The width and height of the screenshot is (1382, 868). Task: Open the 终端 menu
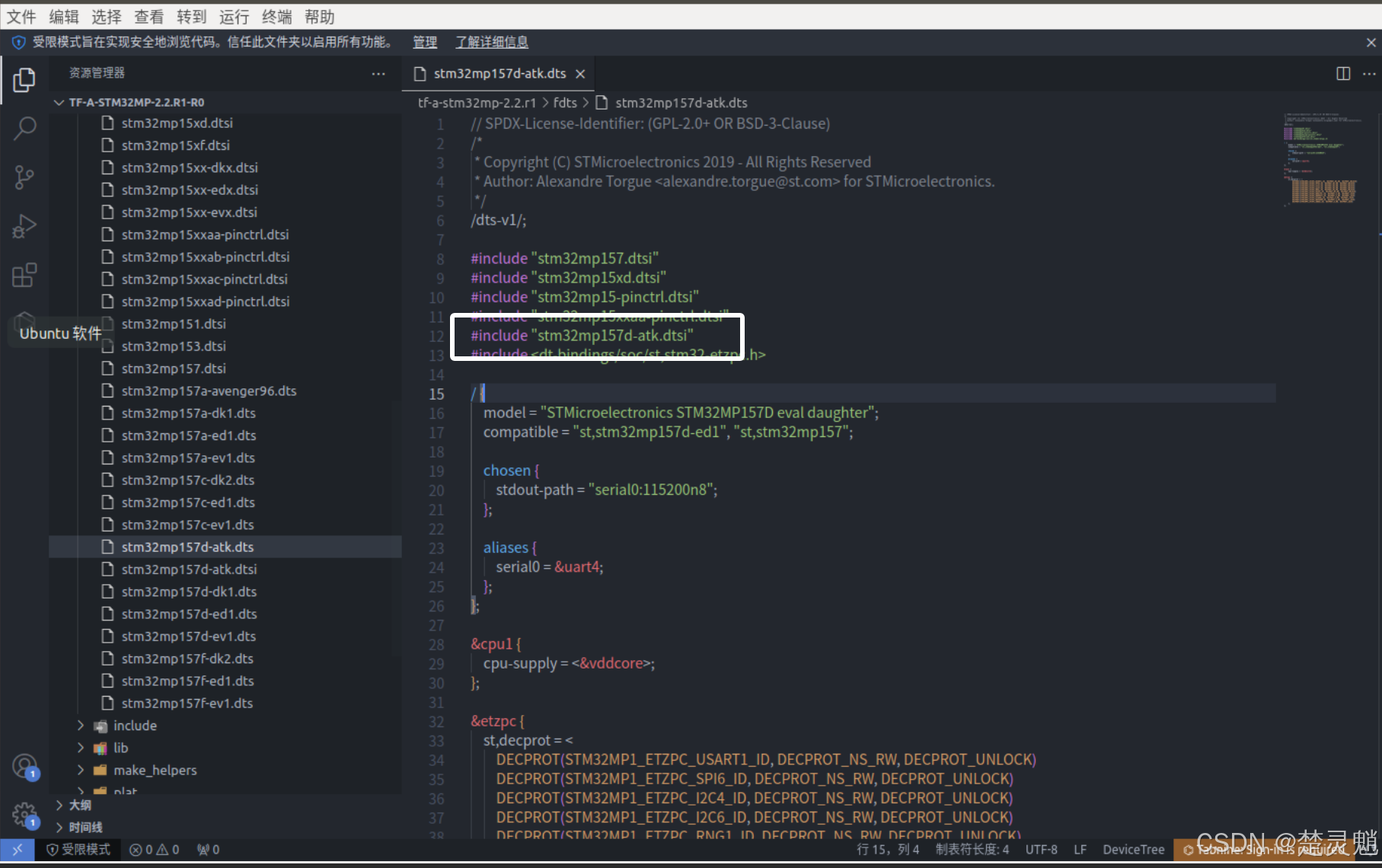[277, 17]
